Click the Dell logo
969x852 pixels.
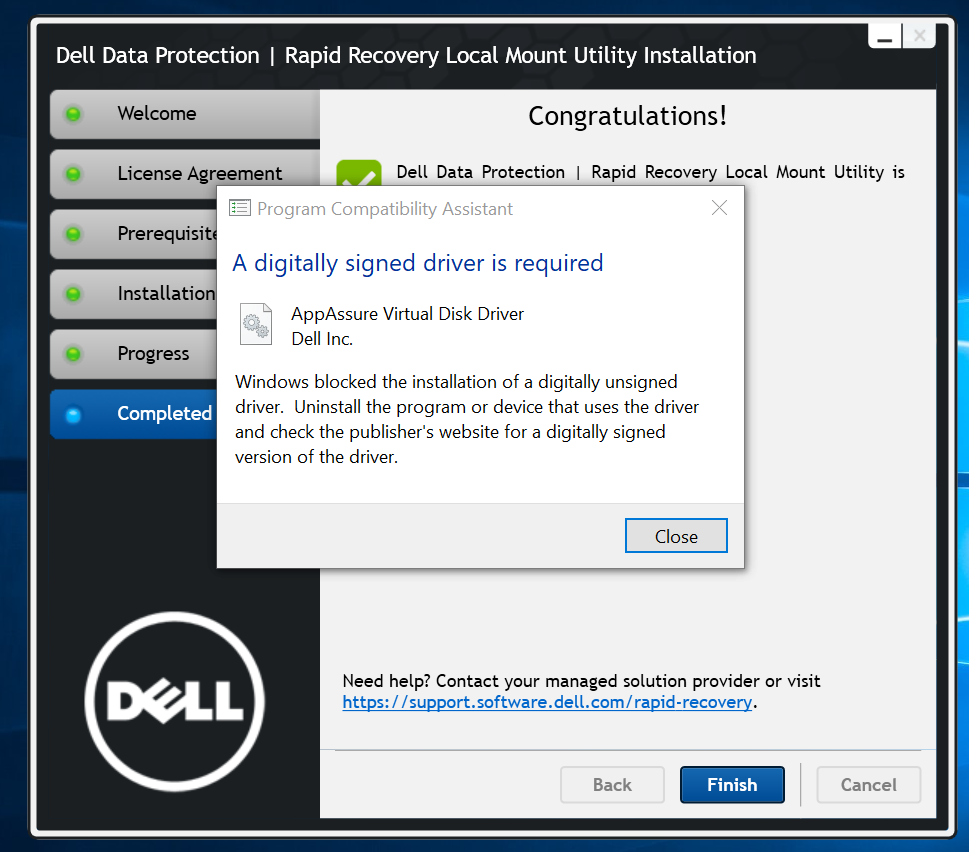click(175, 701)
